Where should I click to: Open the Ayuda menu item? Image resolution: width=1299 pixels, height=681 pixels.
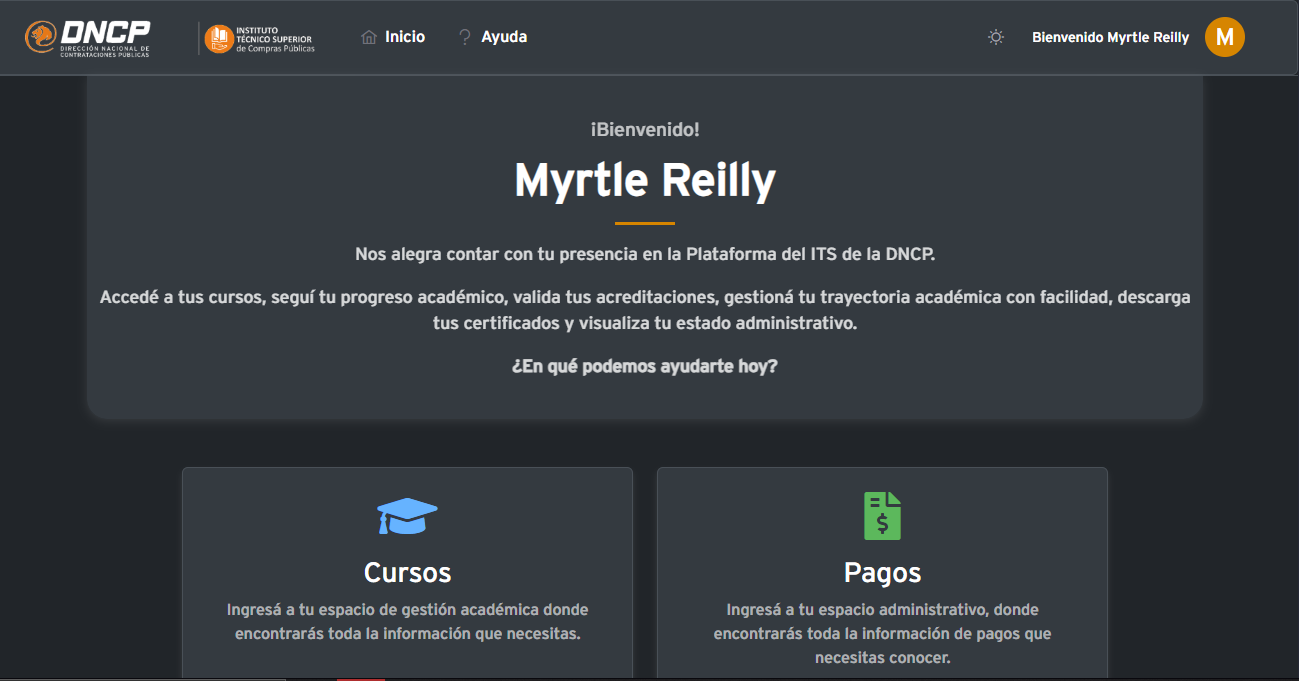click(504, 37)
